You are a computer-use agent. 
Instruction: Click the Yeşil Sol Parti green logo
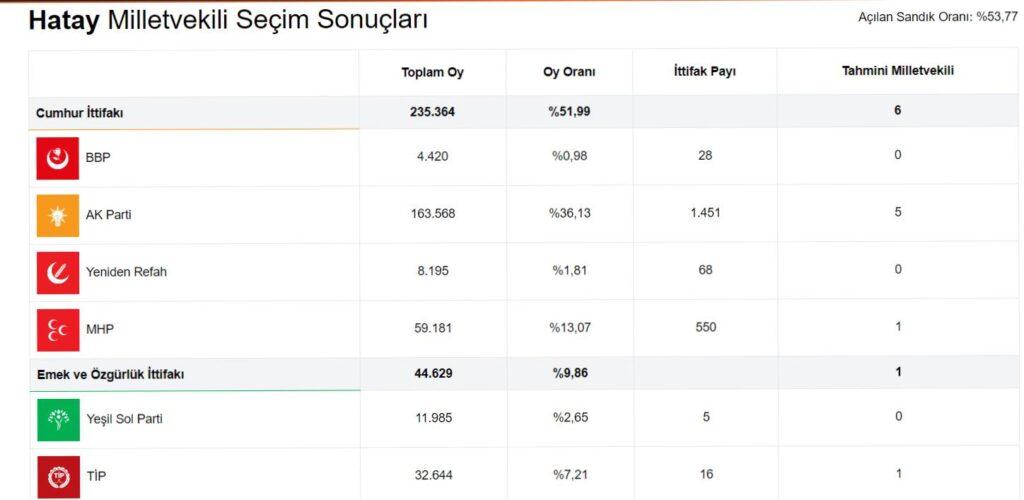click(x=57, y=419)
